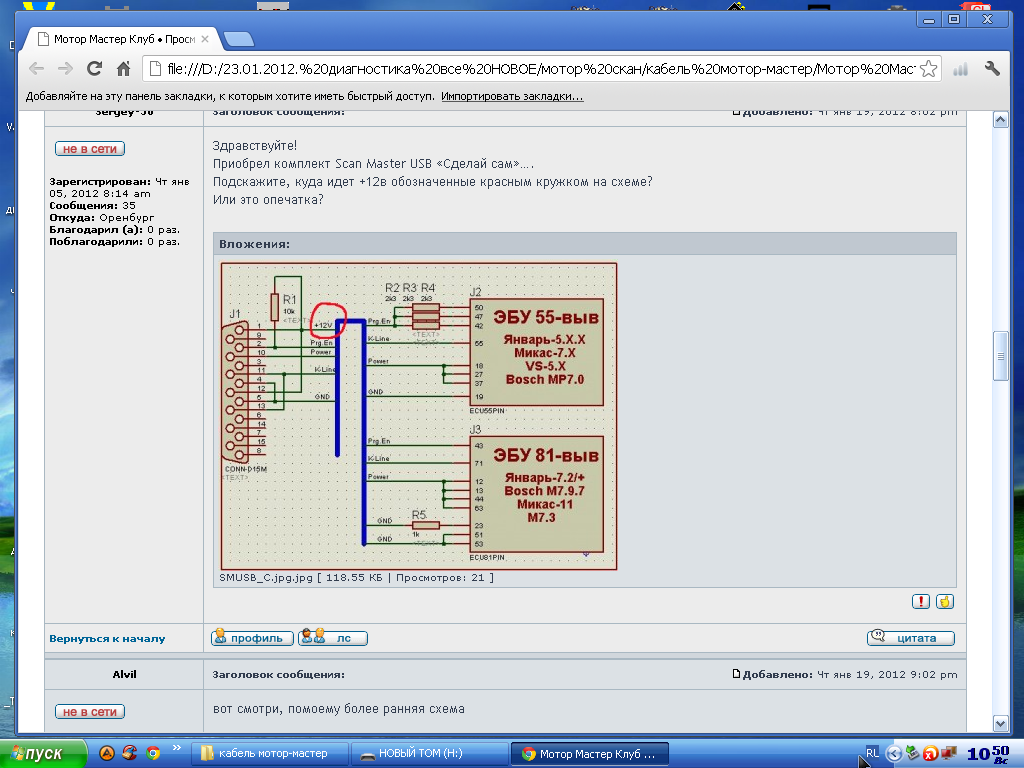The height and width of the screenshot is (768, 1024).
Task: Activate Мотор Мастер Клуб taskbar button
Action: pyautogui.click(x=589, y=754)
